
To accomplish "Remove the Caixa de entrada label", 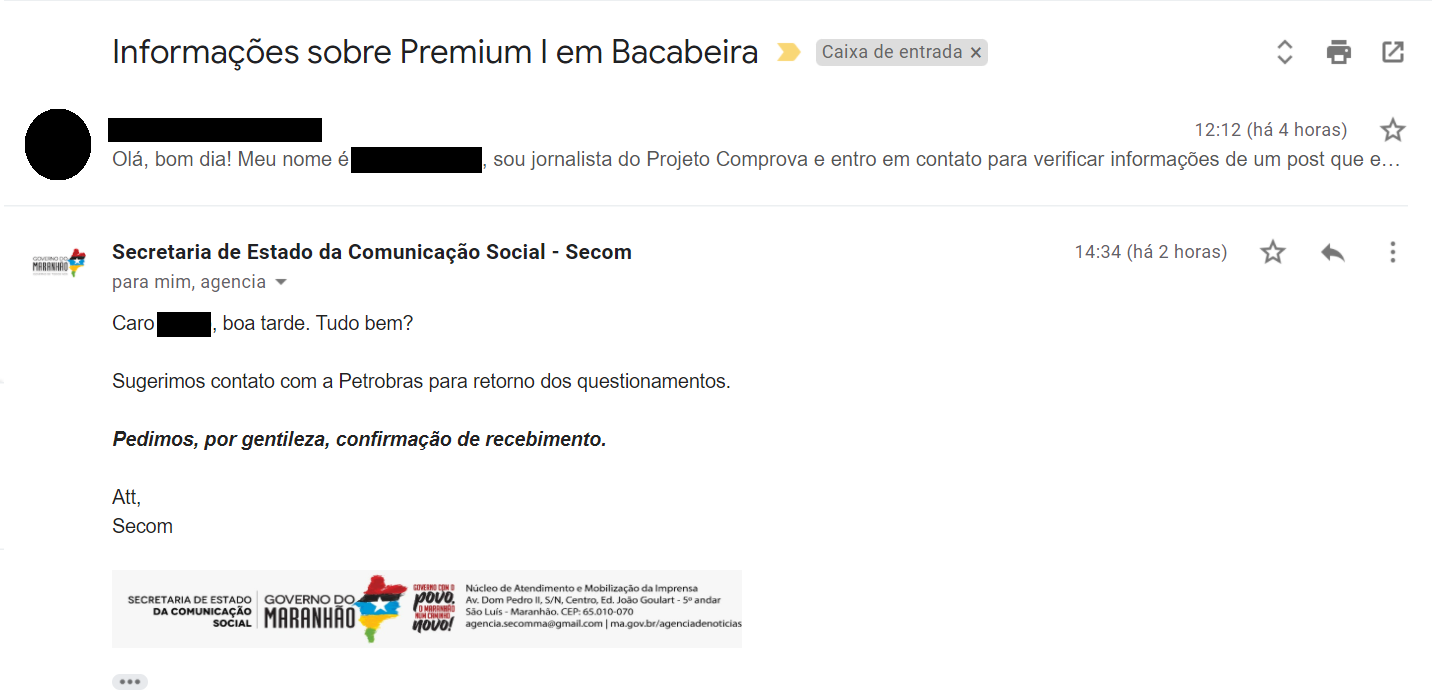I will point(976,53).
